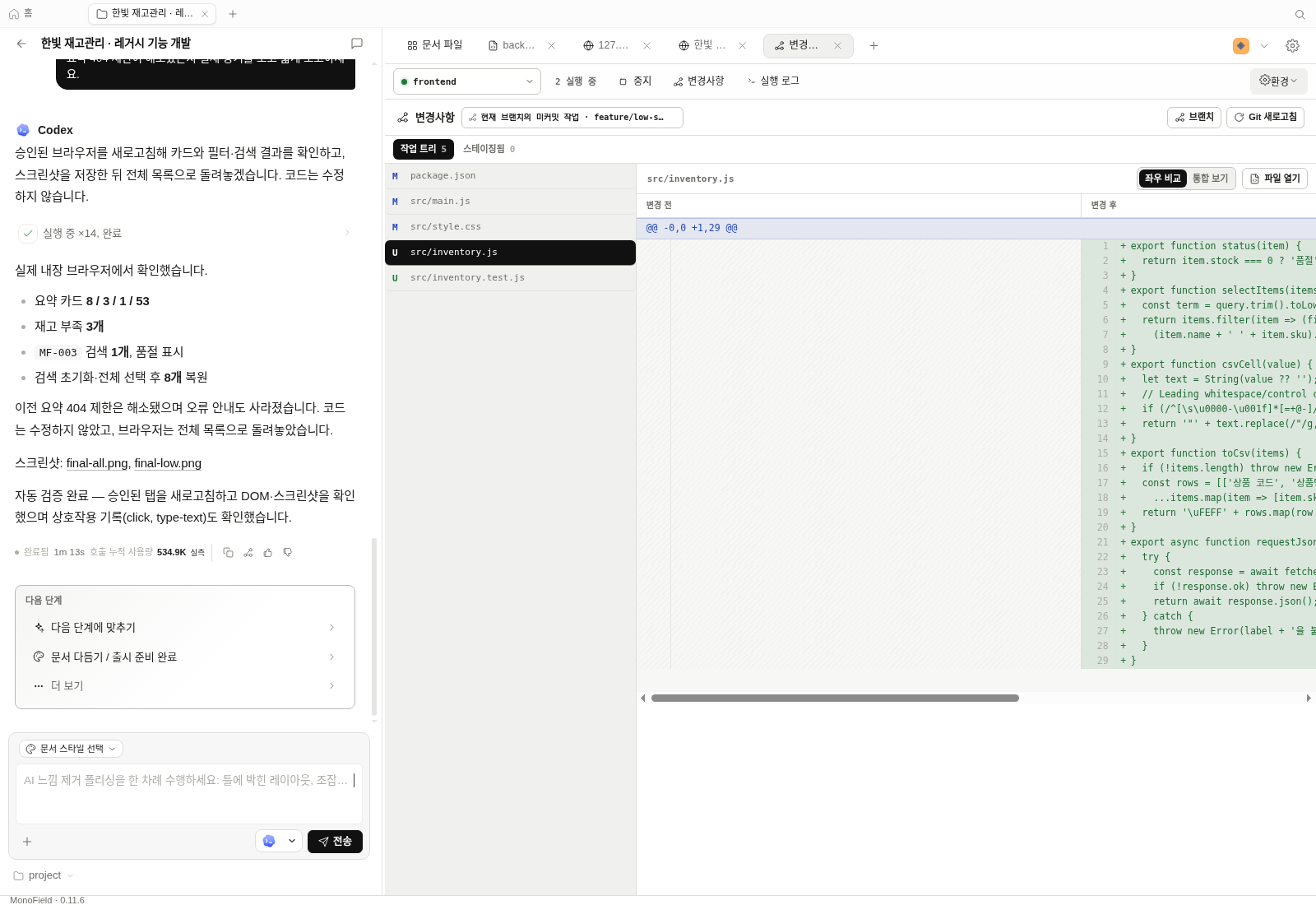This screenshot has width=1316, height=905.
Task: Send the message with 전송 button
Action: click(335, 842)
